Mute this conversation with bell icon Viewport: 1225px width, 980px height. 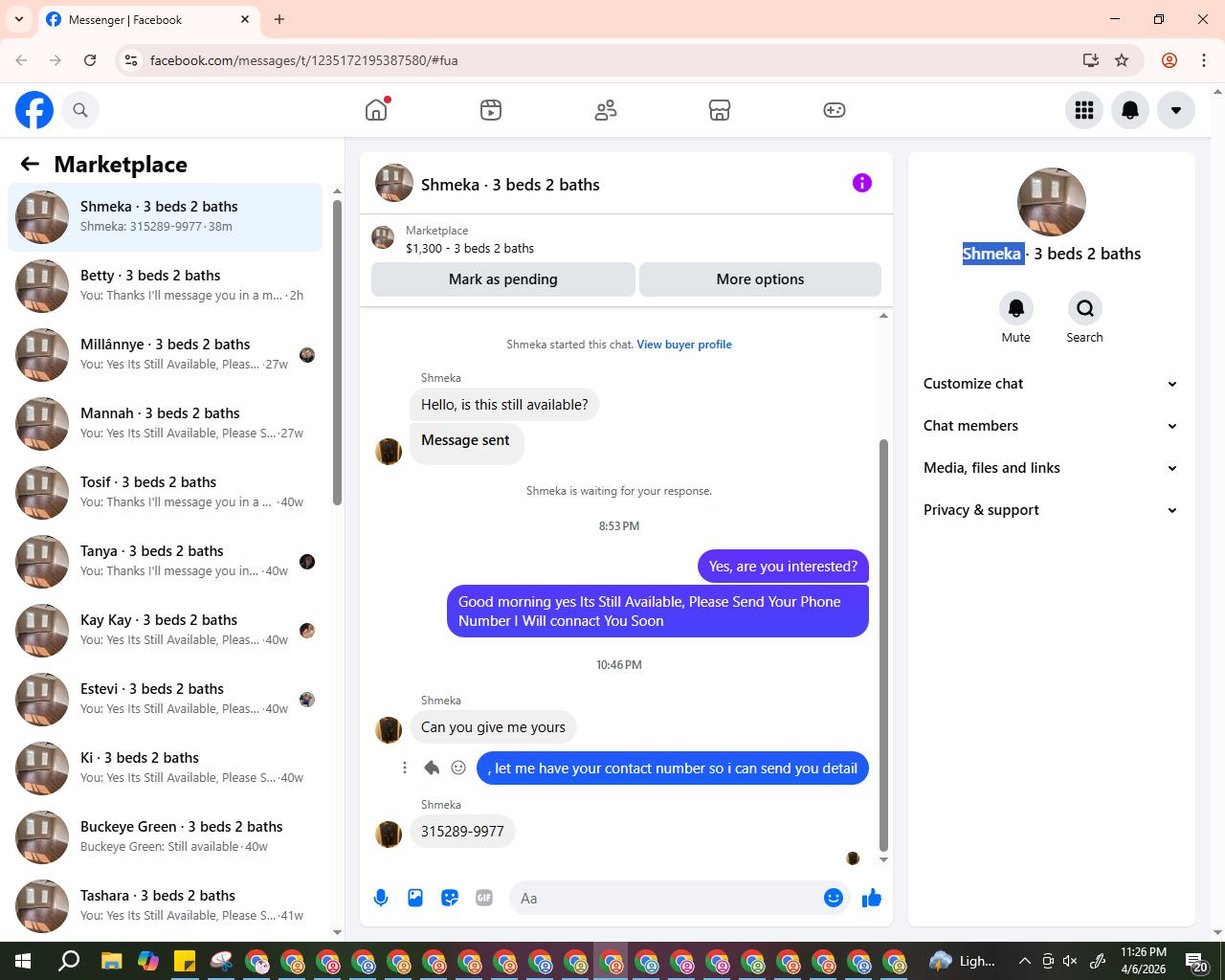tap(1016, 308)
